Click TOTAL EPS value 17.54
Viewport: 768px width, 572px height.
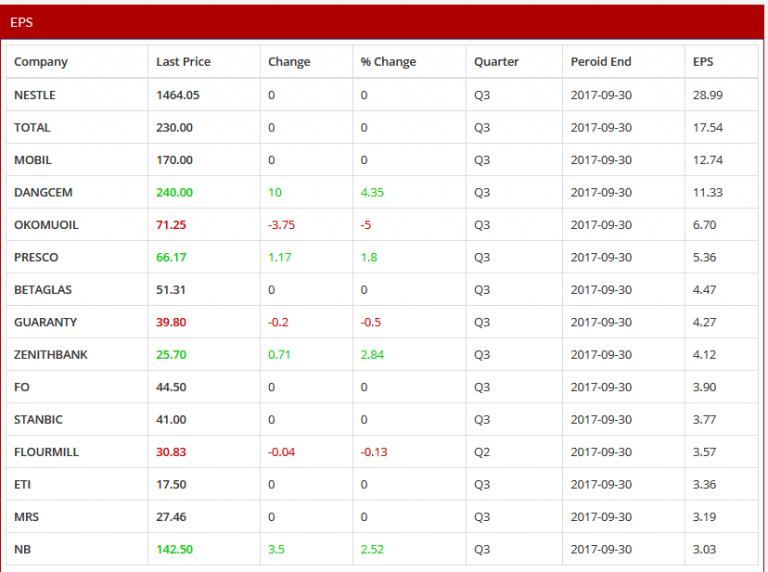708,127
